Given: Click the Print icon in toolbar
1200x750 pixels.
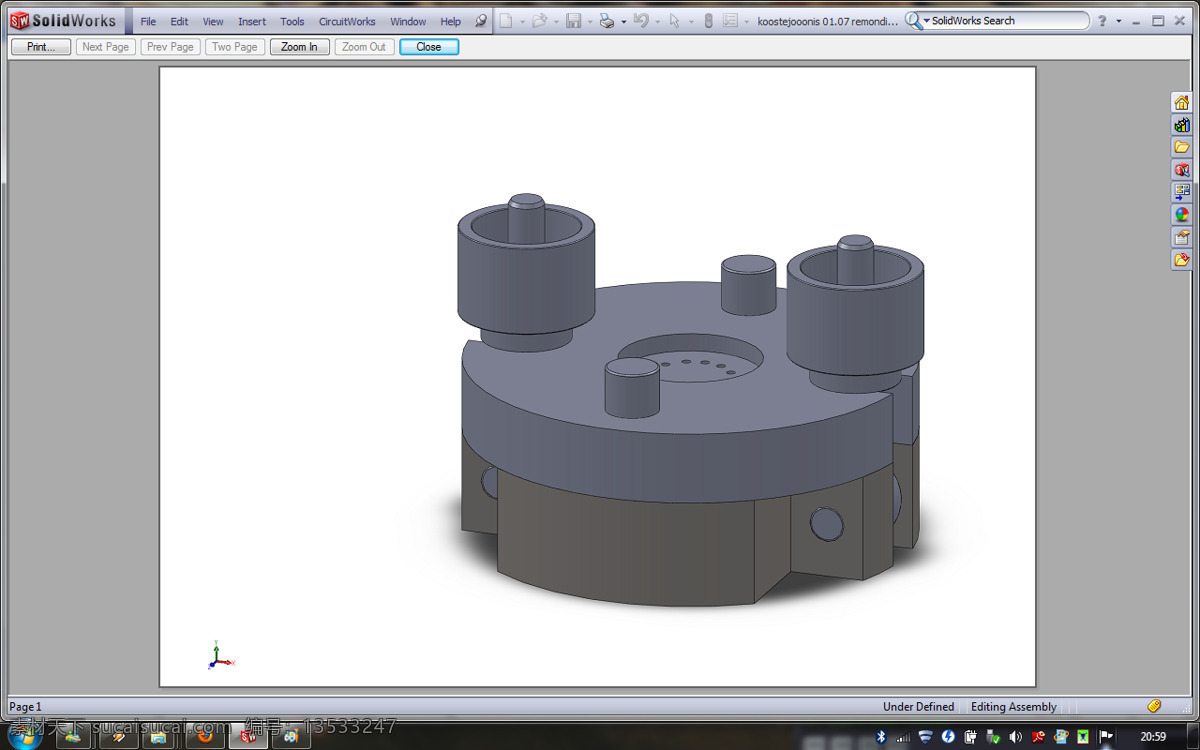Looking at the screenshot, I should click(607, 21).
